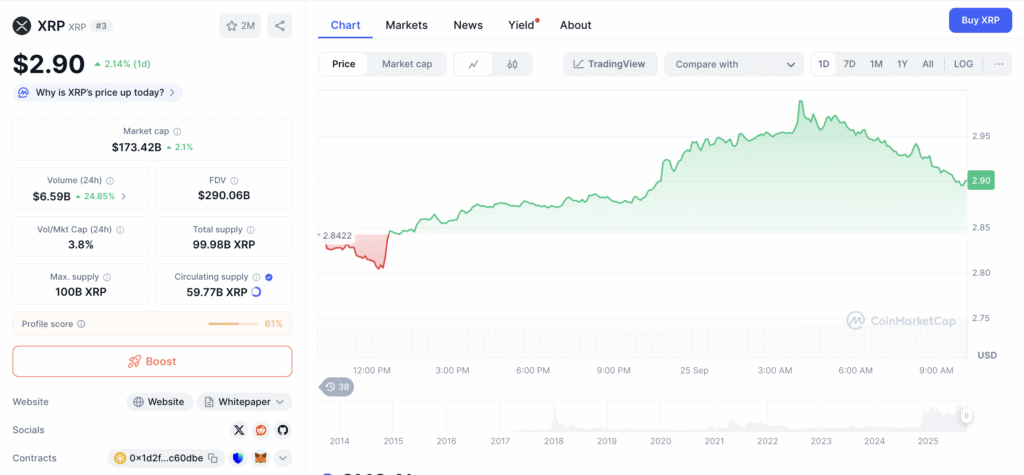Click the timeline range handle near 2025
Image resolution: width=1024 pixels, height=475 pixels.
pos(966,415)
